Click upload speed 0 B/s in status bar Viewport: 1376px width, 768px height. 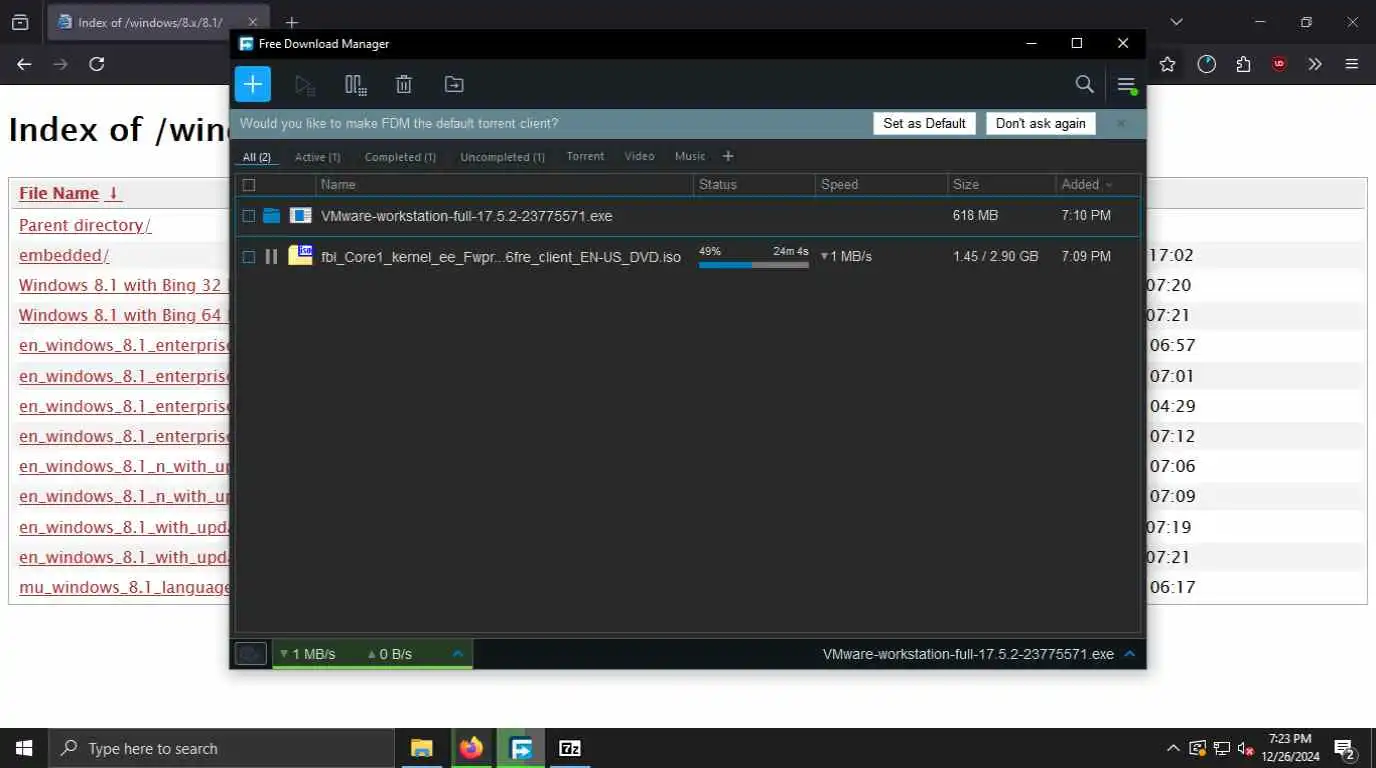click(389, 654)
